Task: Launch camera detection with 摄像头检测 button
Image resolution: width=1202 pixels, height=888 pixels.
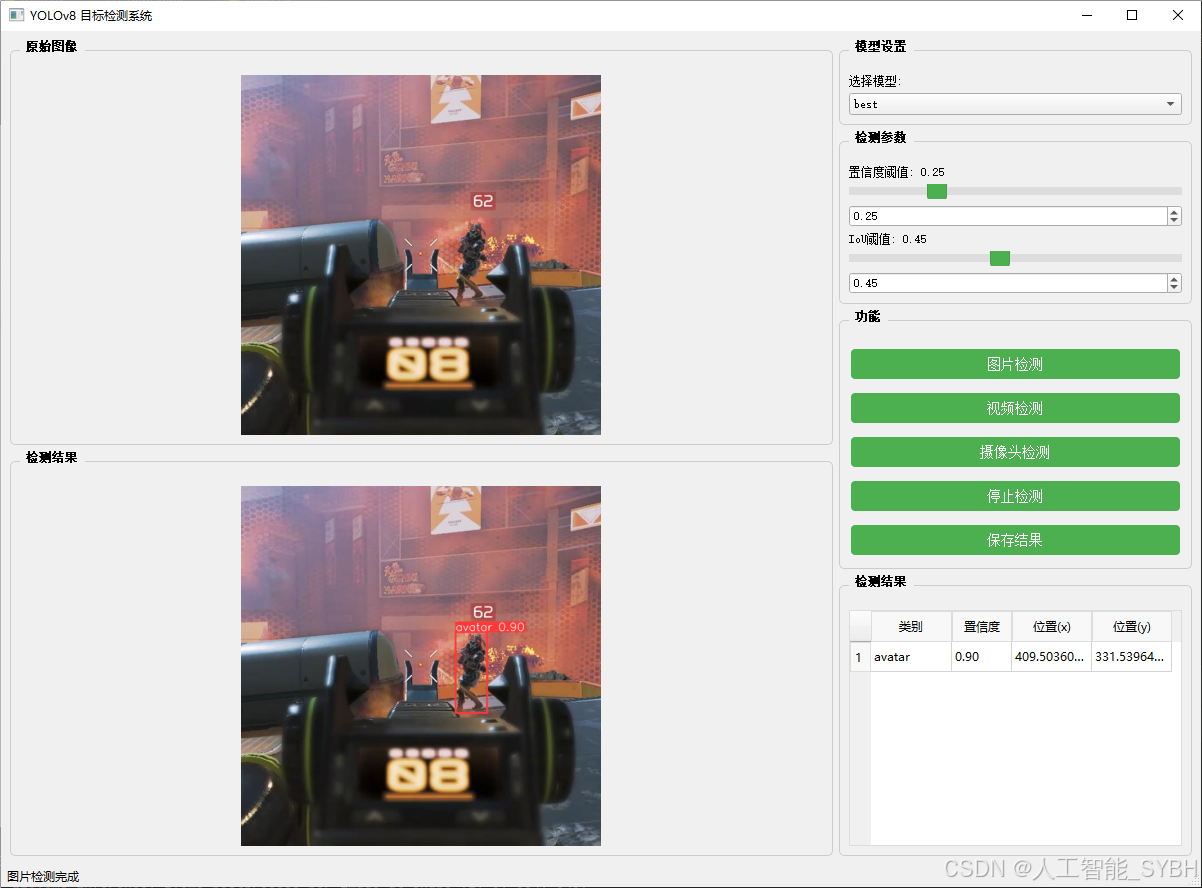Action: tap(1015, 452)
